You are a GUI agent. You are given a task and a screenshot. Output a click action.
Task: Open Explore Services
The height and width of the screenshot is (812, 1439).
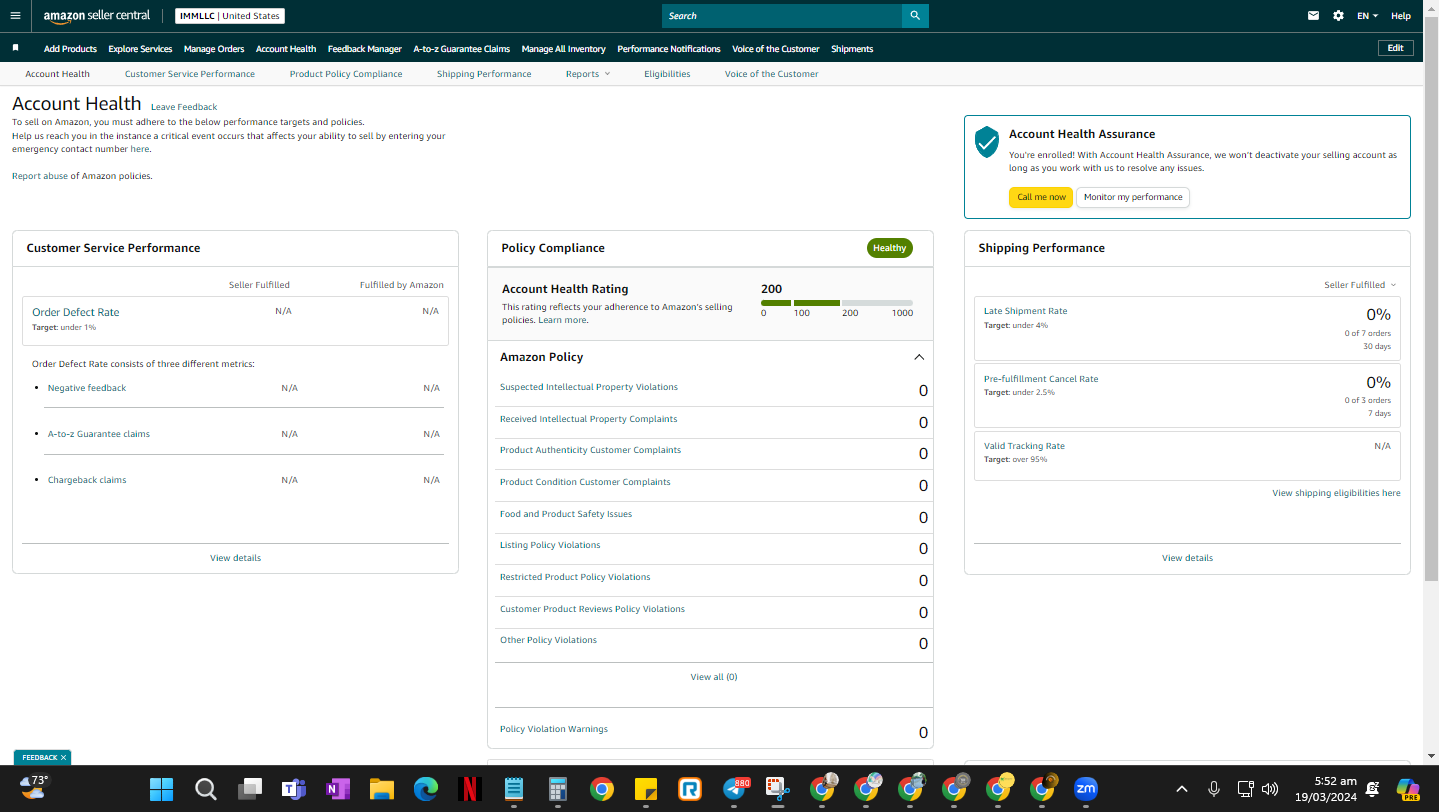[140, 49]
